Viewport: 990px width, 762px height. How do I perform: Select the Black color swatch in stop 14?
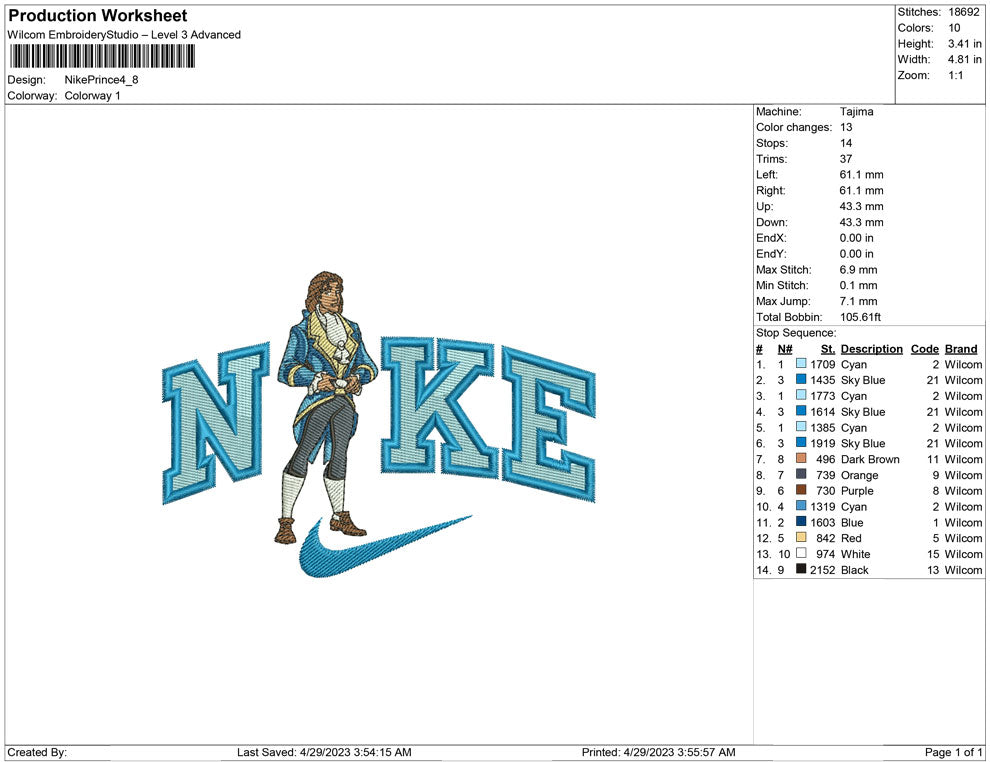coord(801,569)
